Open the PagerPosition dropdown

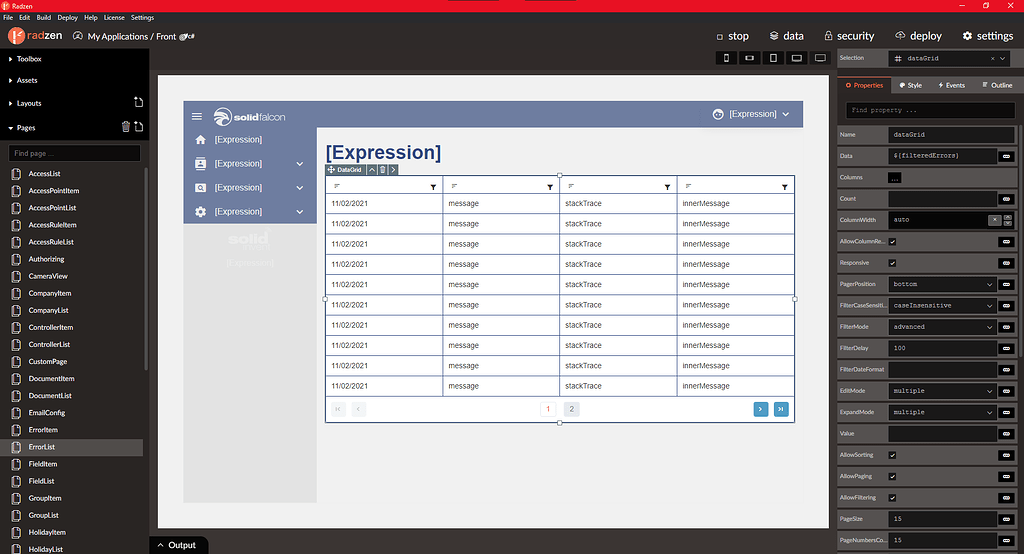point(942,284)
